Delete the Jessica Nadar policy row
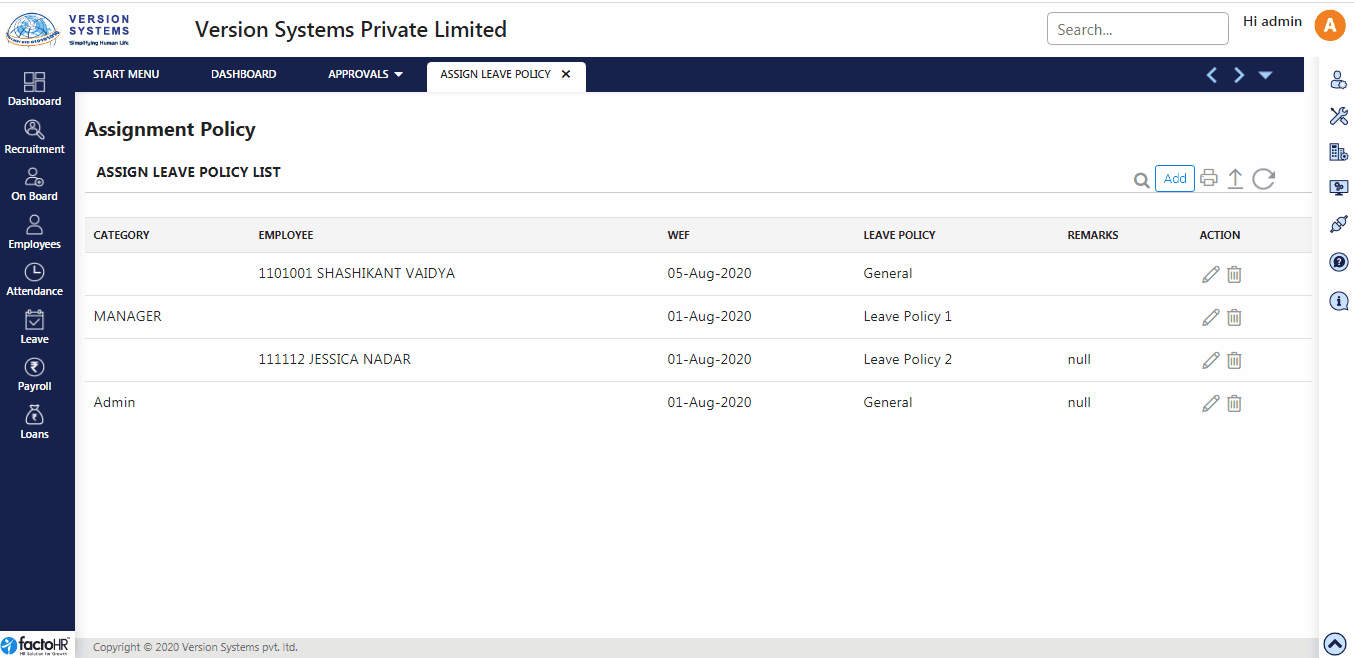 click(x=1234, y=360)
